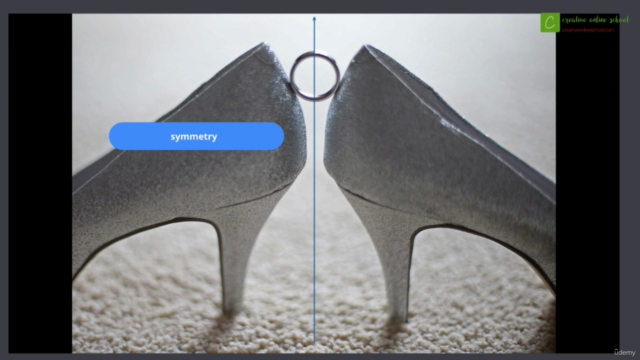Click the ring between the shoes
The image size is (640, 360).
tap(315, 76)
